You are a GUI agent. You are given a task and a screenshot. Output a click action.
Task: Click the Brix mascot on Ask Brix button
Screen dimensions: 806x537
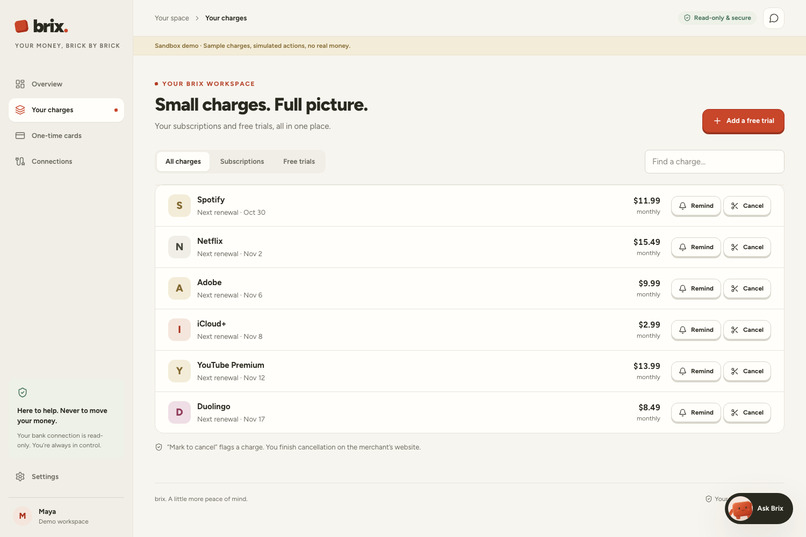tap(740, 509)
